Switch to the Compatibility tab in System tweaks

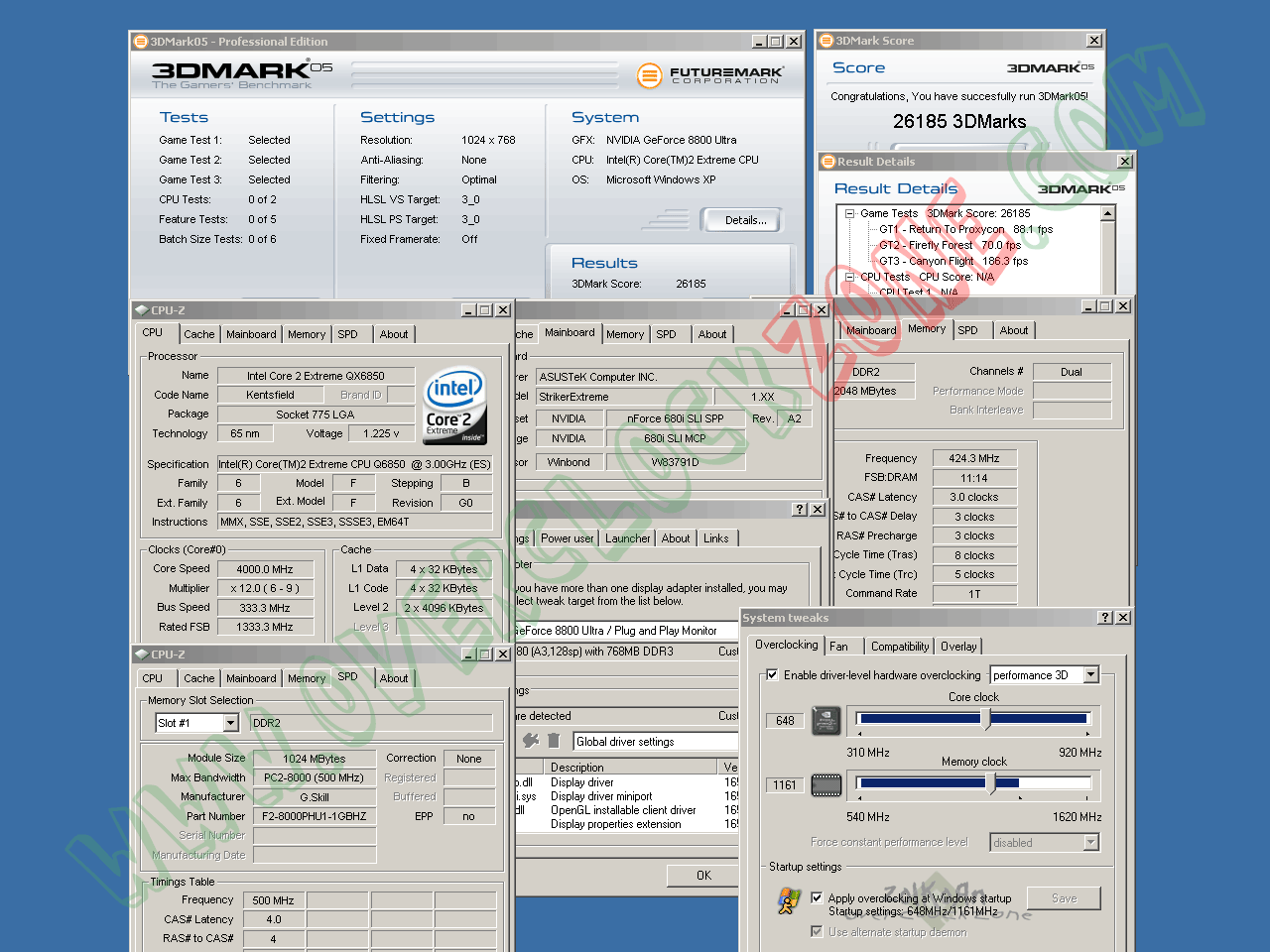pos(900,647)
